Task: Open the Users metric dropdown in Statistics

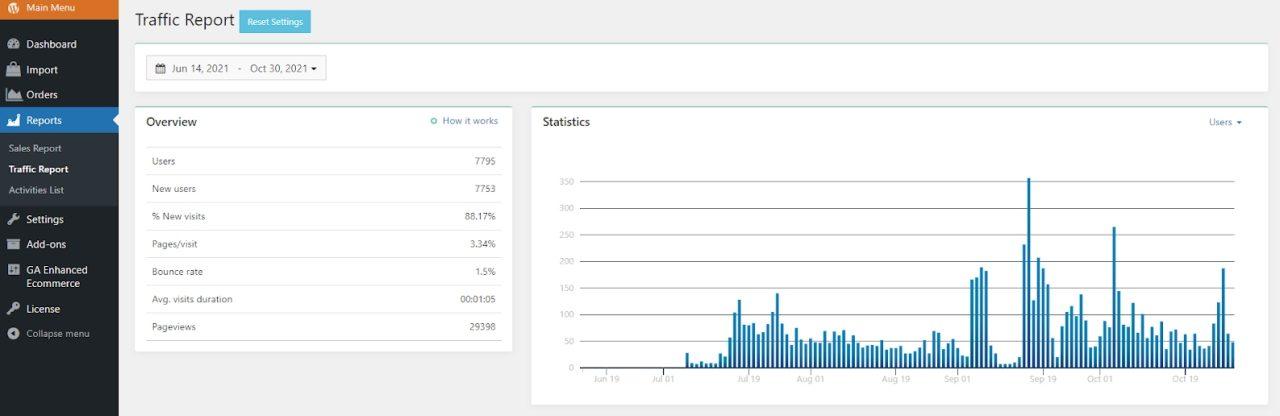Action: tap(1225, 122)
